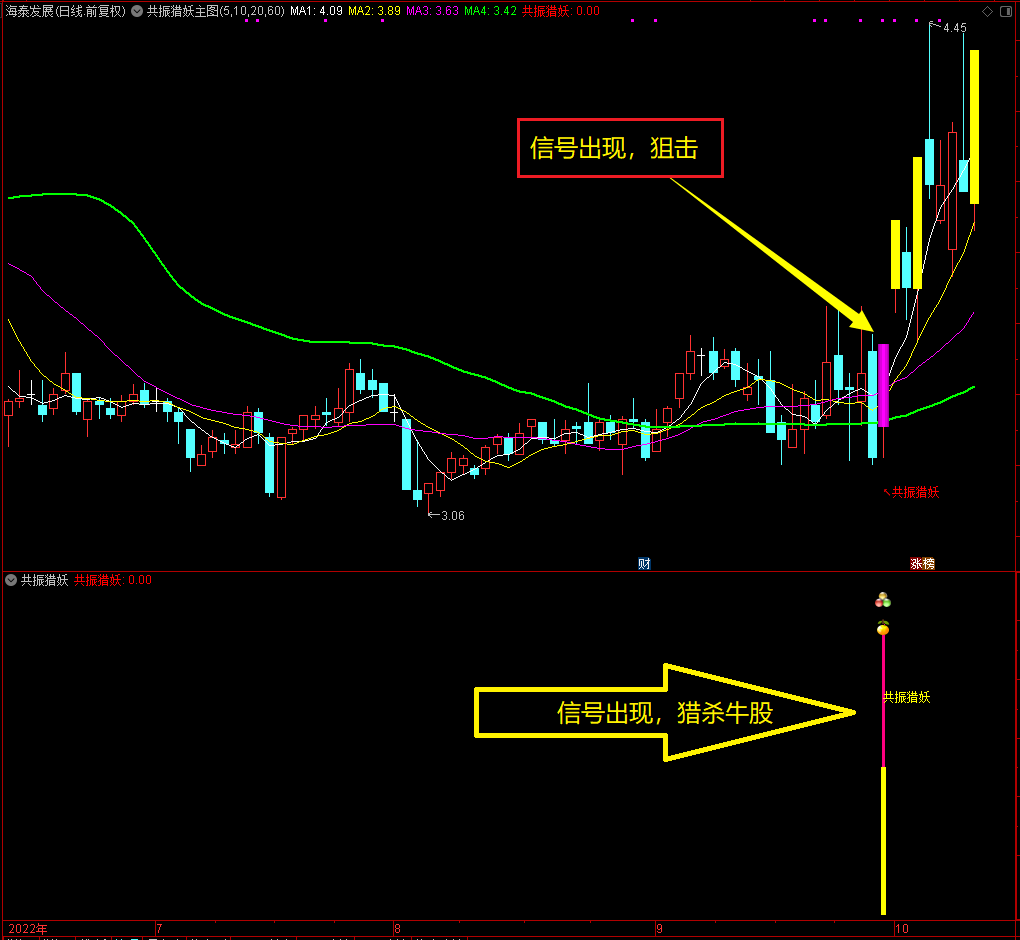Click the 3.06 low price label
Screen dimensions: 1020x940
(x=453, y=516)
